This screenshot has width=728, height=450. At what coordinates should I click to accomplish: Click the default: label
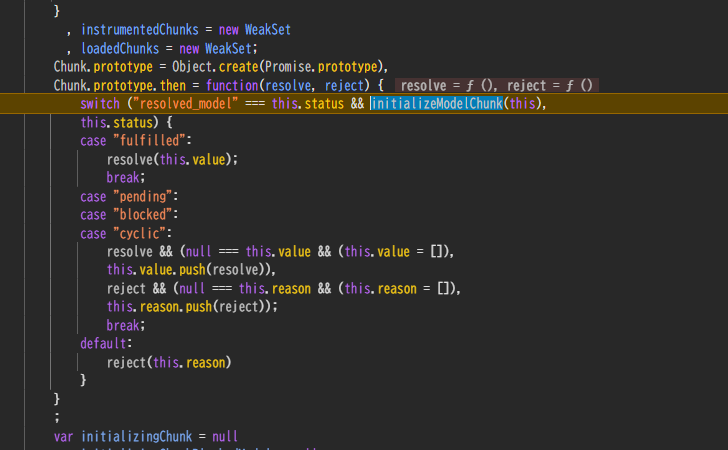click(x=106, y=344)
